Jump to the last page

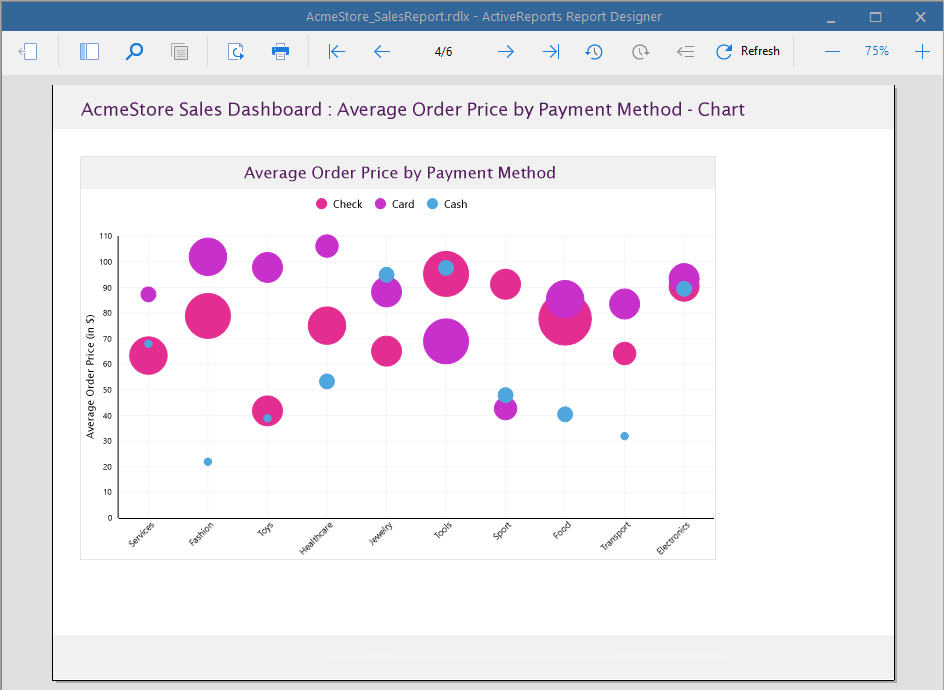550,52
